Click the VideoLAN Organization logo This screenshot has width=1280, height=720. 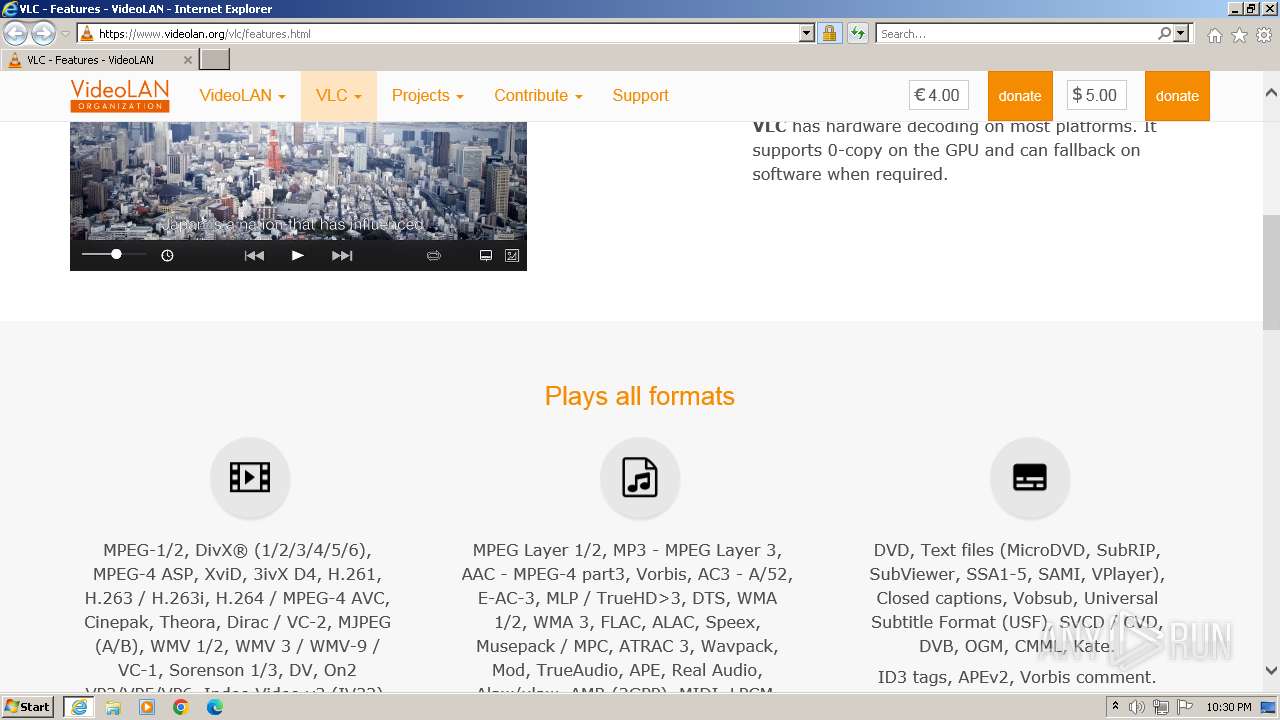pos(120,96)
